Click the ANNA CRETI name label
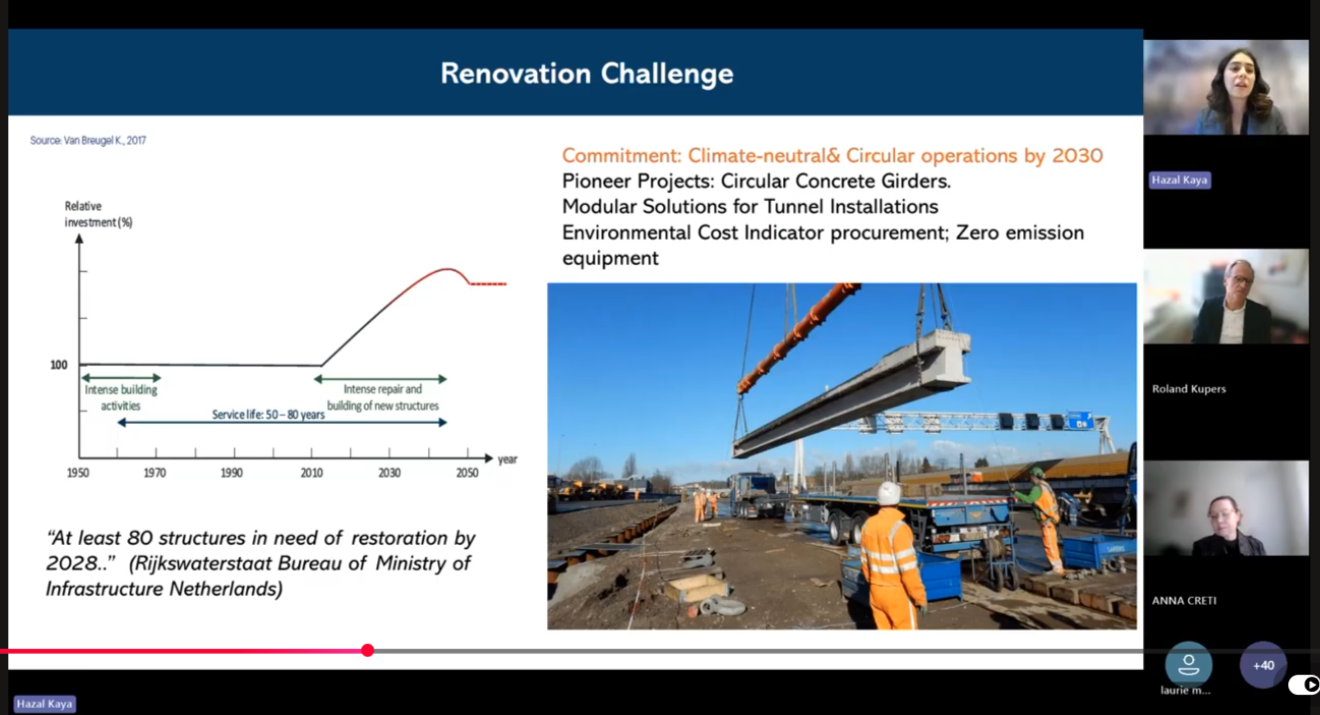The height and width of the screenshot is (715, 1320). coord(1184,601)
